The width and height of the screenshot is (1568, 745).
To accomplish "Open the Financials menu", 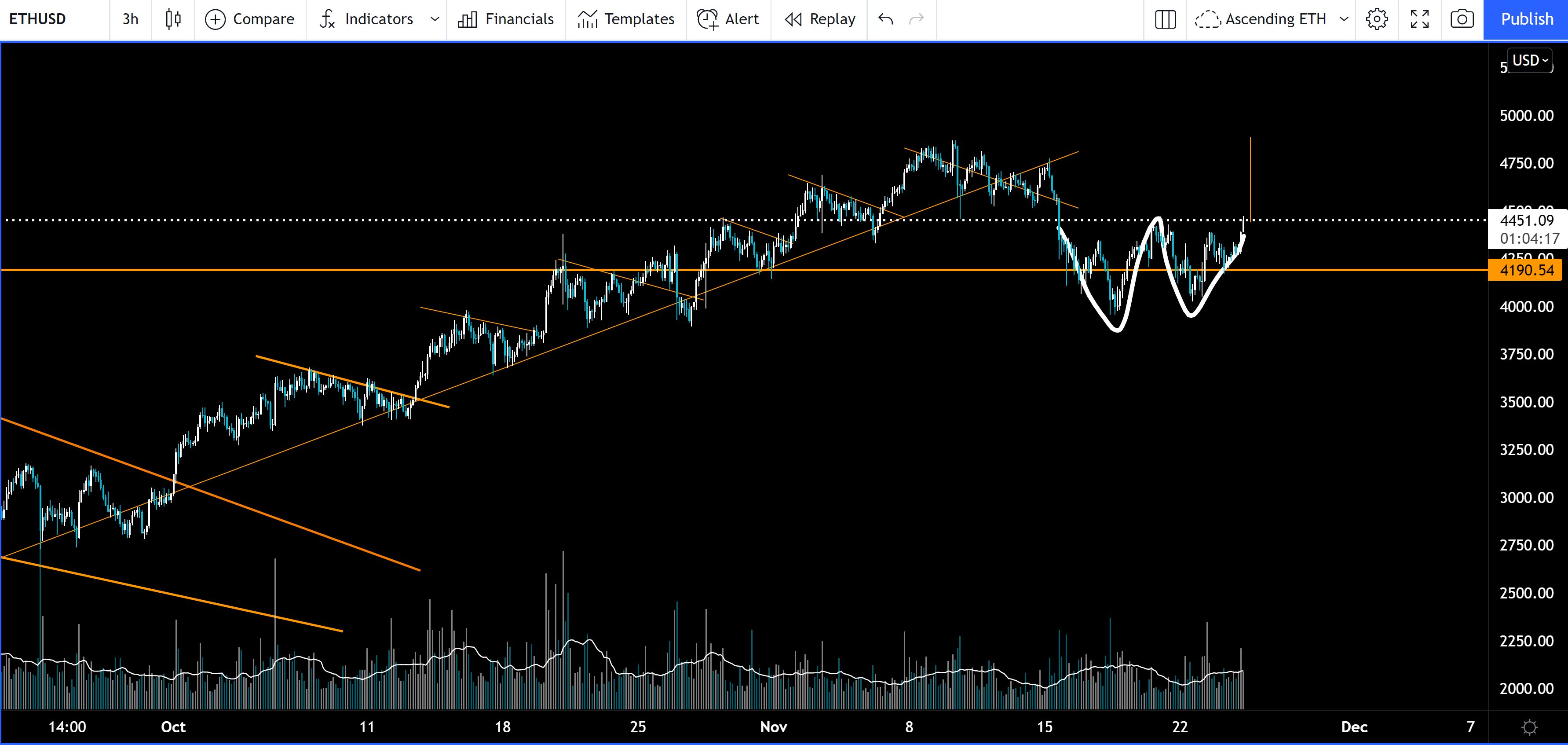I will click(506, 19).
